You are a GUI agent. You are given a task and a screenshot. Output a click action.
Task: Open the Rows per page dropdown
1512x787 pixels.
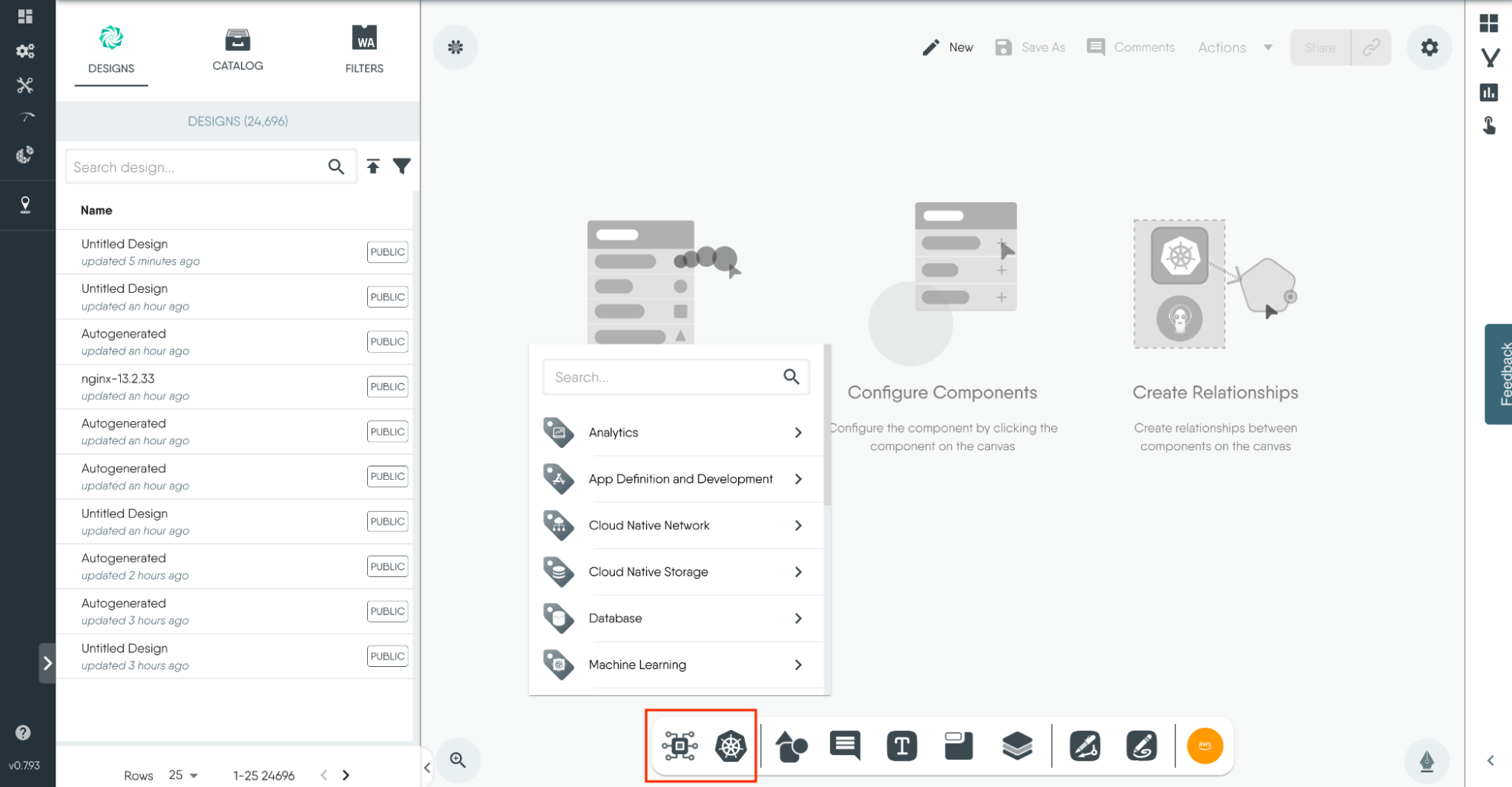(183, 775)
